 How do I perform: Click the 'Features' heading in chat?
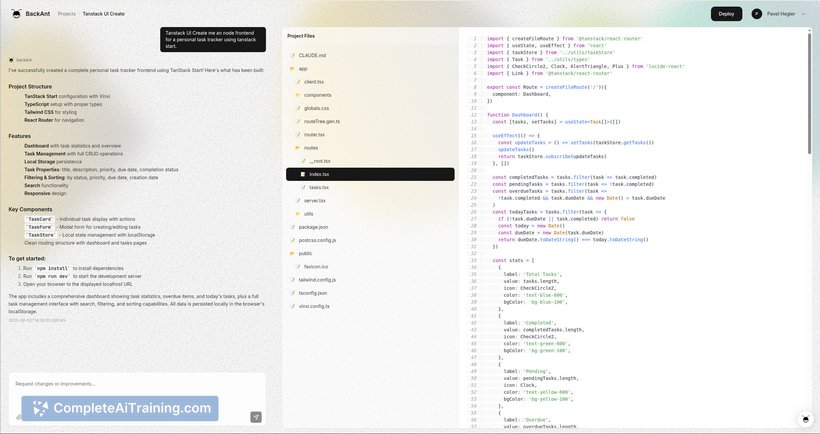click(19, 136)
